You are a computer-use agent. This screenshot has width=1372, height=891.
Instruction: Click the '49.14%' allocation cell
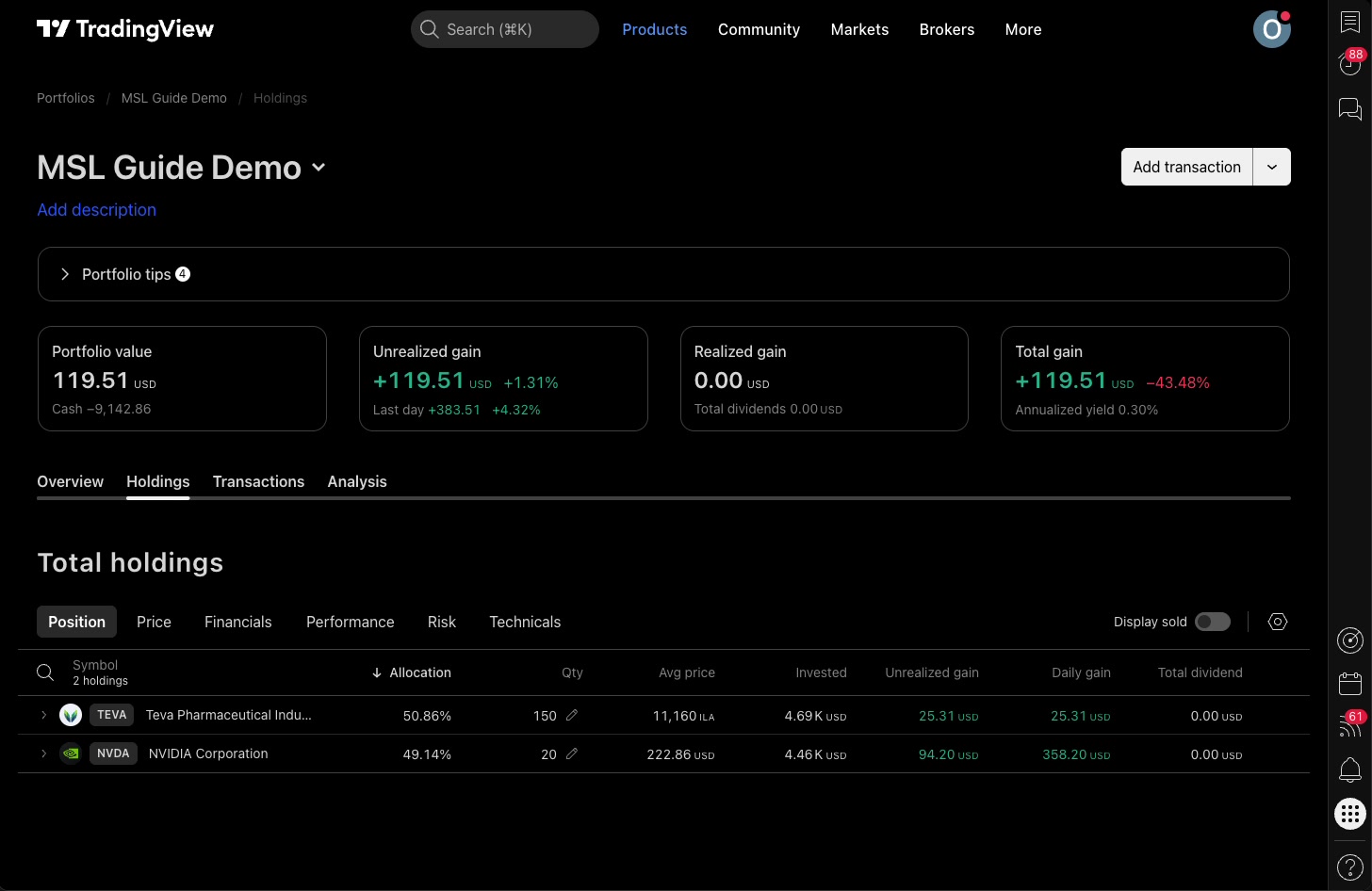(x=427, y=754)
